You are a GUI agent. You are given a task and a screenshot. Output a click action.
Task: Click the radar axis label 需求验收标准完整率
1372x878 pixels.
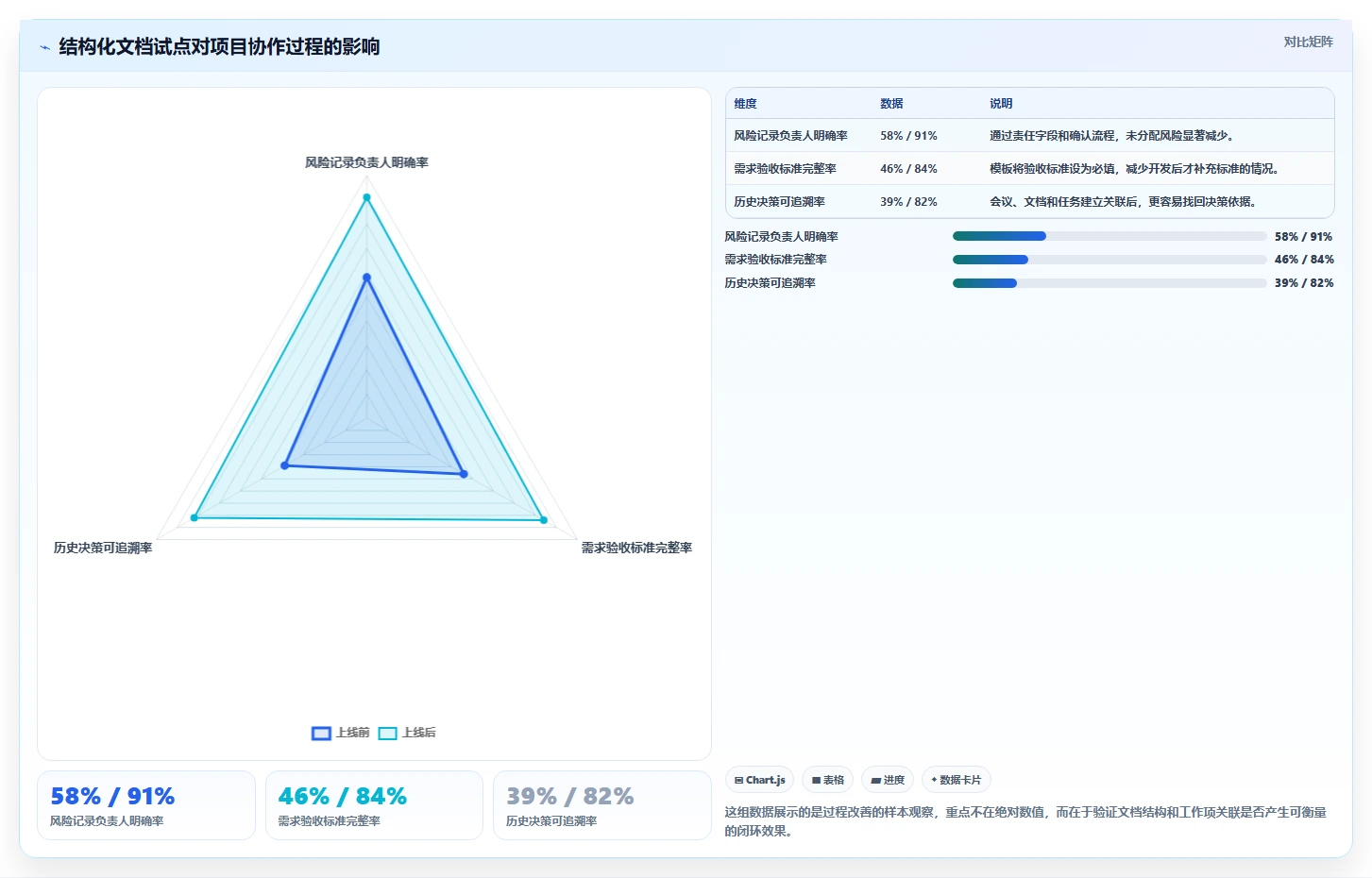[x=636, y=548]
